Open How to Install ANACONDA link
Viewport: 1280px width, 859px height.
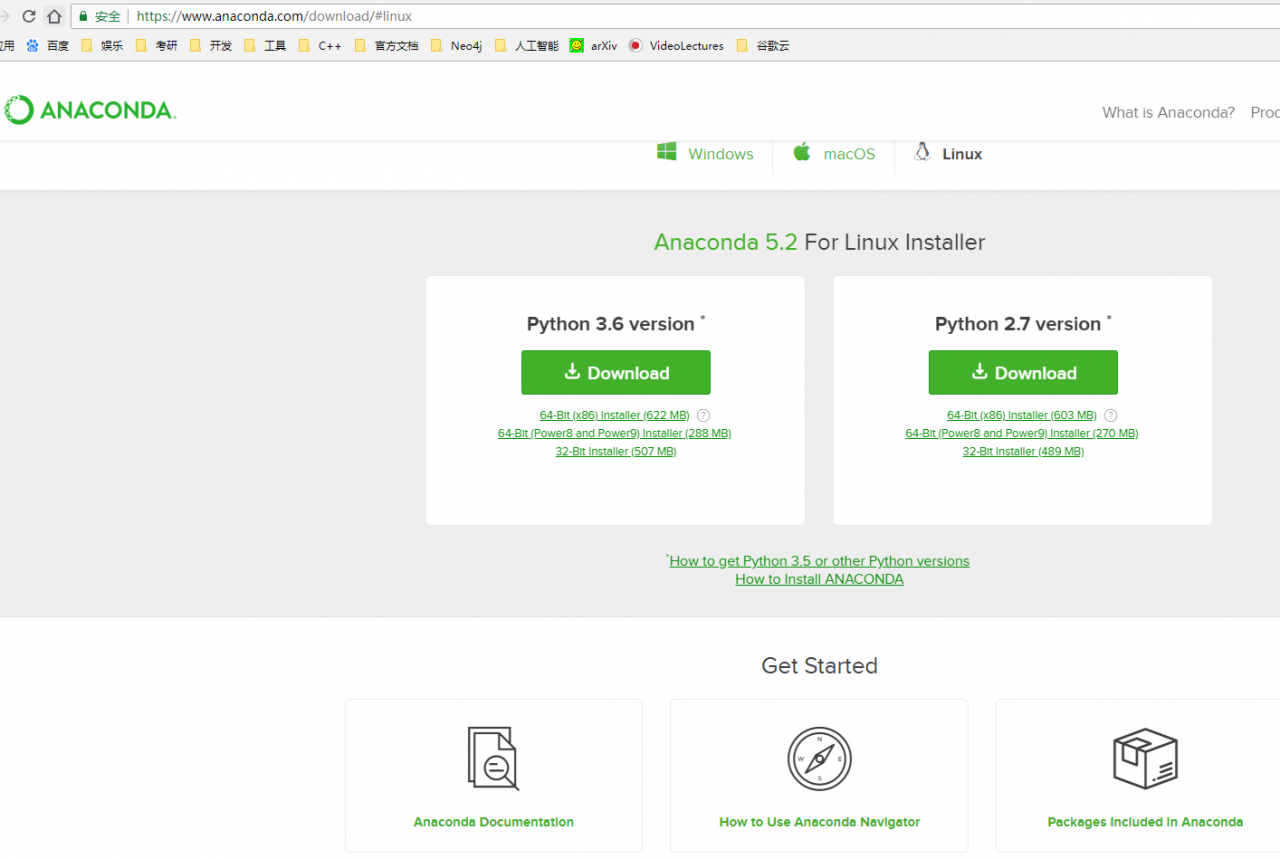point(819,579)
